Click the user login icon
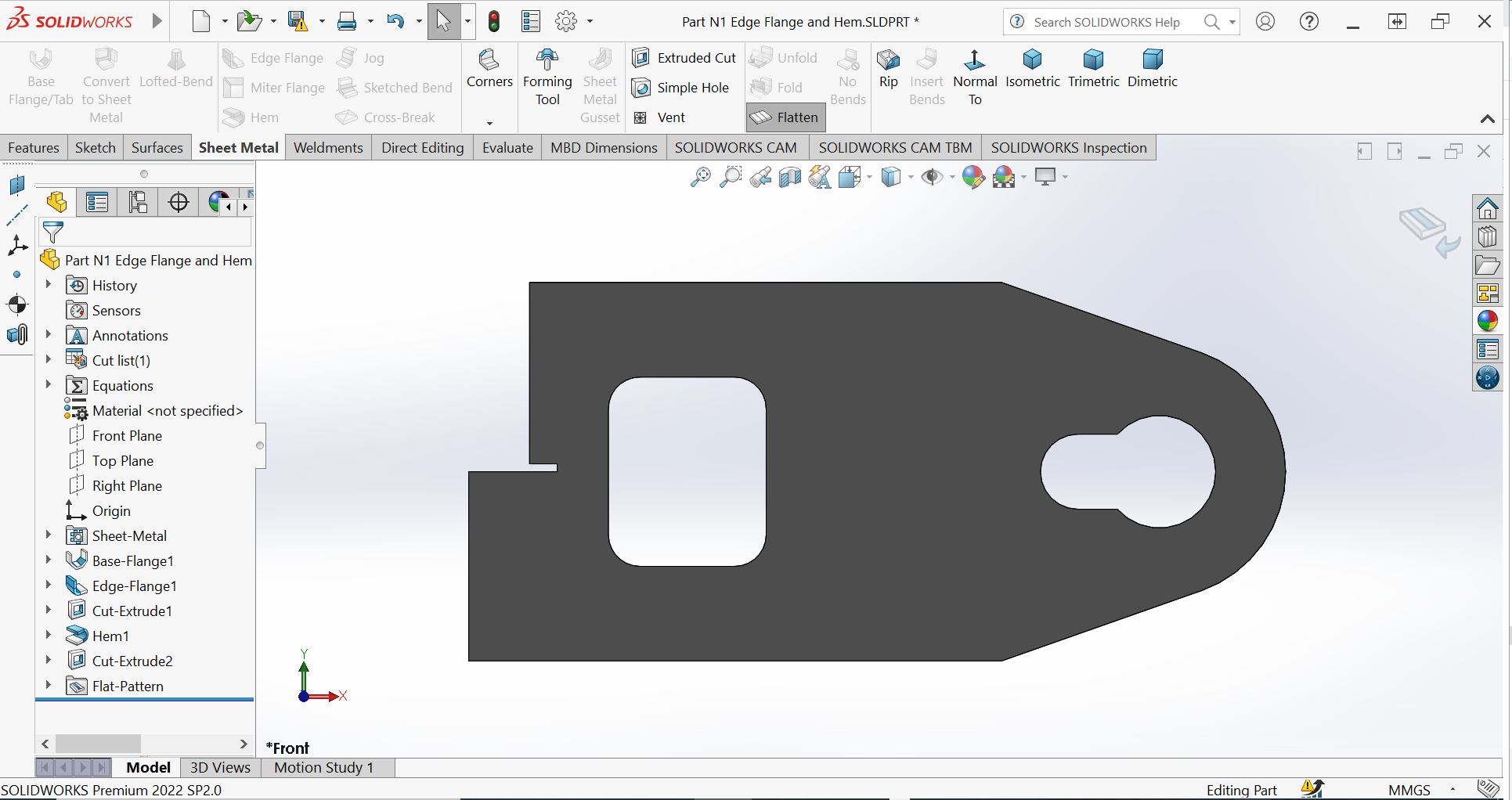This screenshot has height=800, width=1512. coord(1265,22)
